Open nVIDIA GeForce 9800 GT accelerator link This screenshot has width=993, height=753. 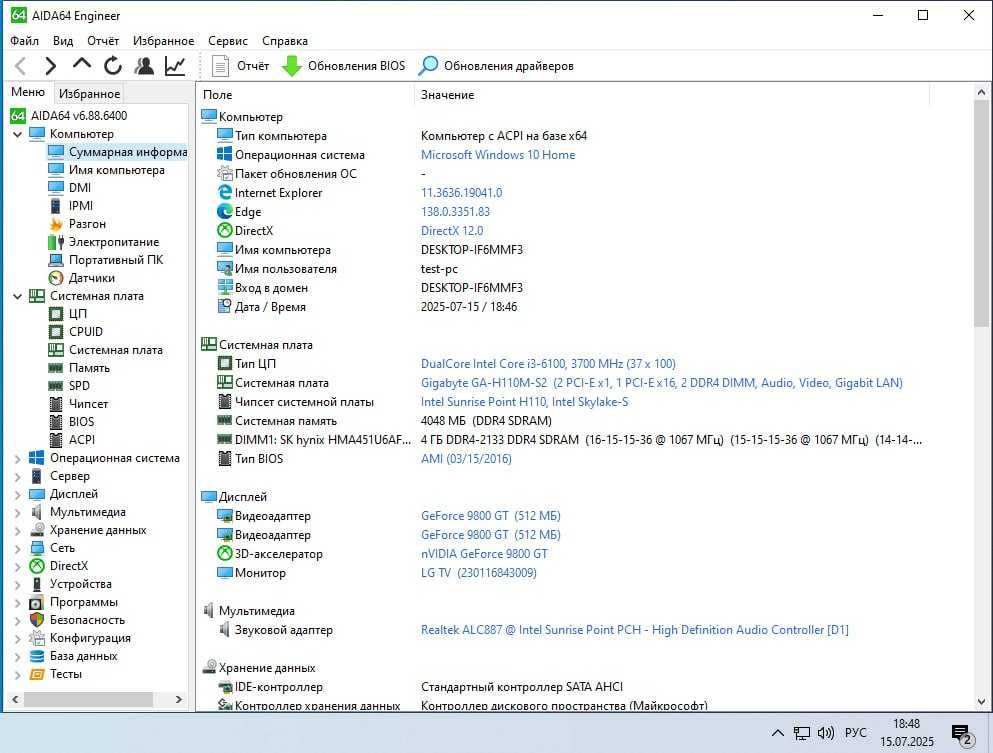point(484,554)
